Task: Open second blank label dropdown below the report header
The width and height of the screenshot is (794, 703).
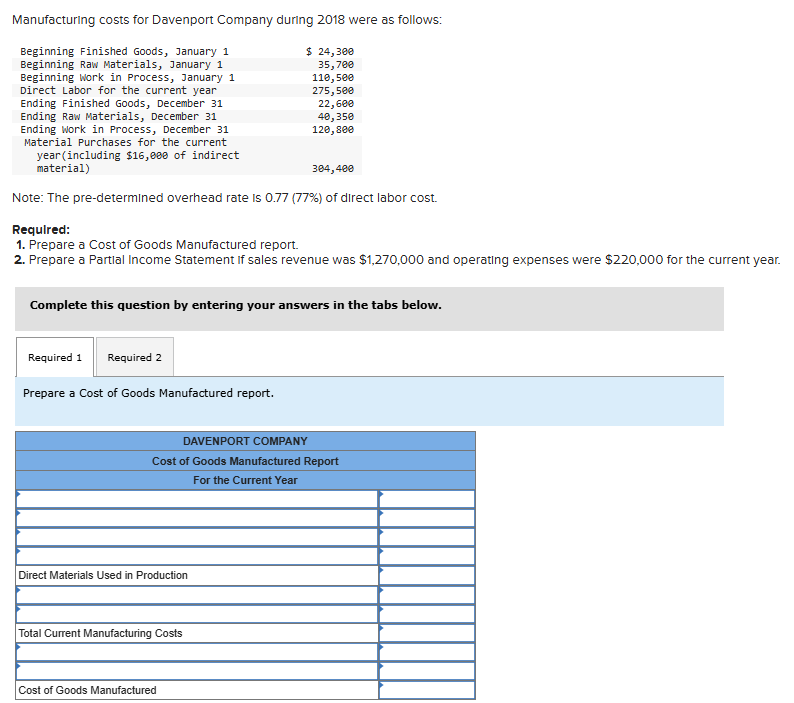Action: click(x=197, y=518)
